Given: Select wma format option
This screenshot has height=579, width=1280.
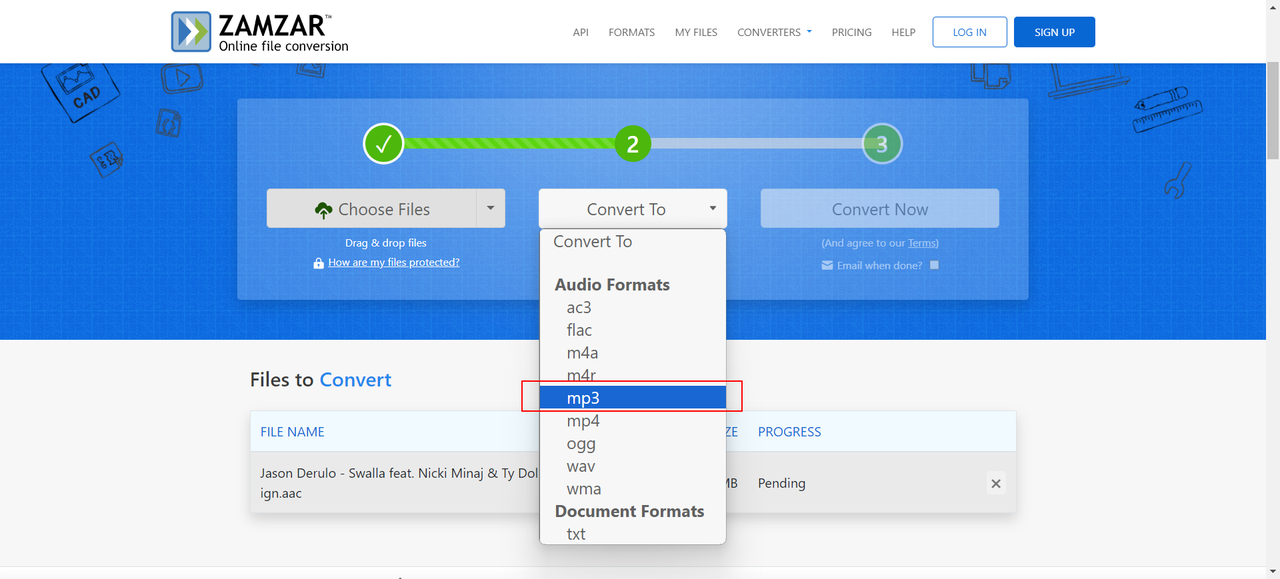Looking at the screenshot, I should [633, 489].
